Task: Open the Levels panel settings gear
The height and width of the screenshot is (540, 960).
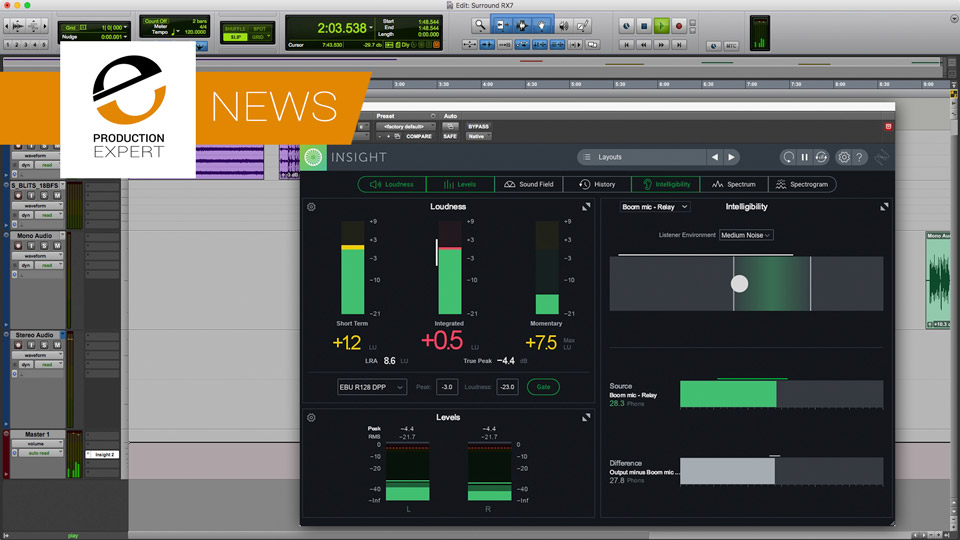Action: (311, 418)
